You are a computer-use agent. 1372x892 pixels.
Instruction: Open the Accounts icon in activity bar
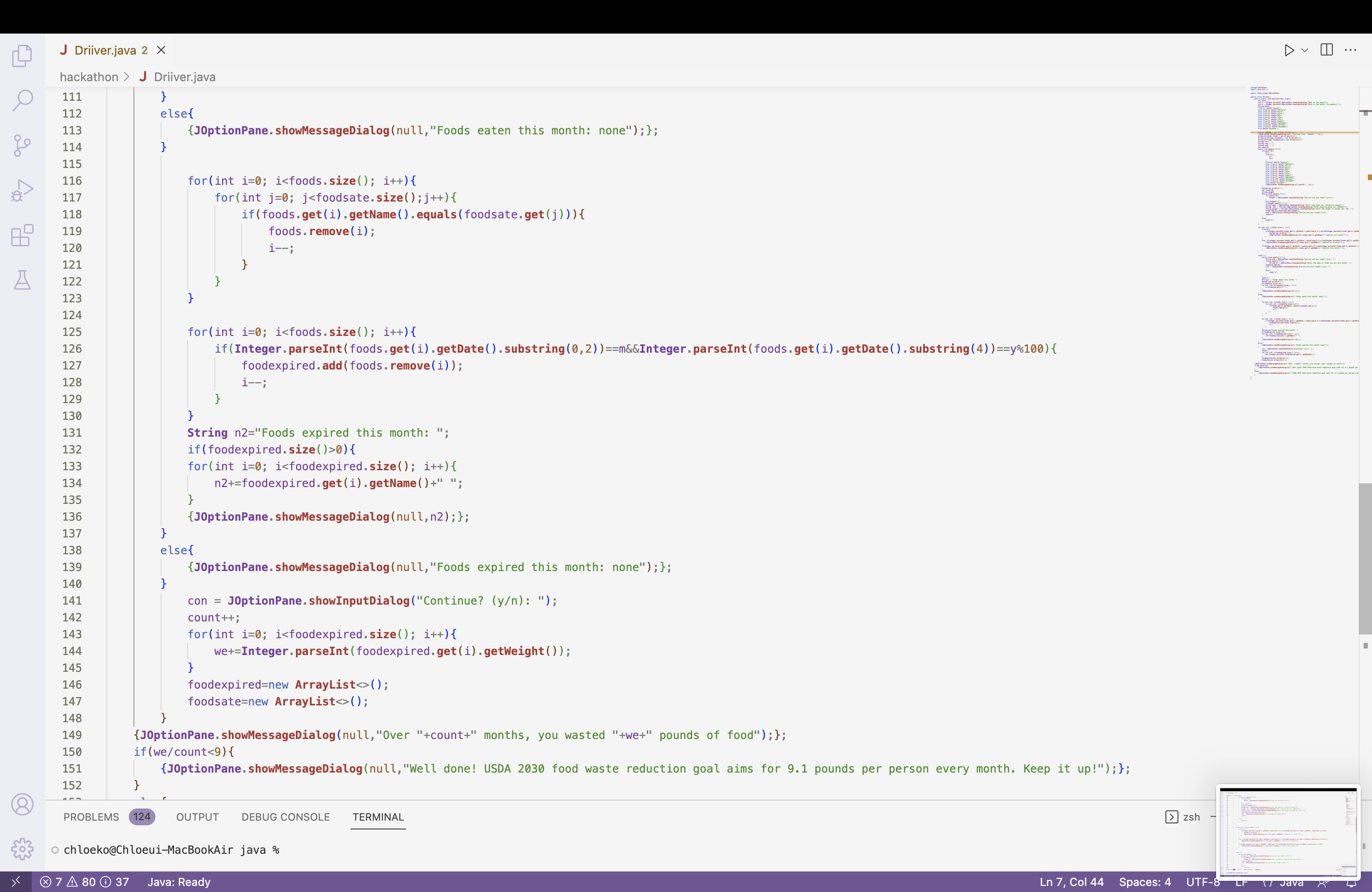tap(22, 804)
